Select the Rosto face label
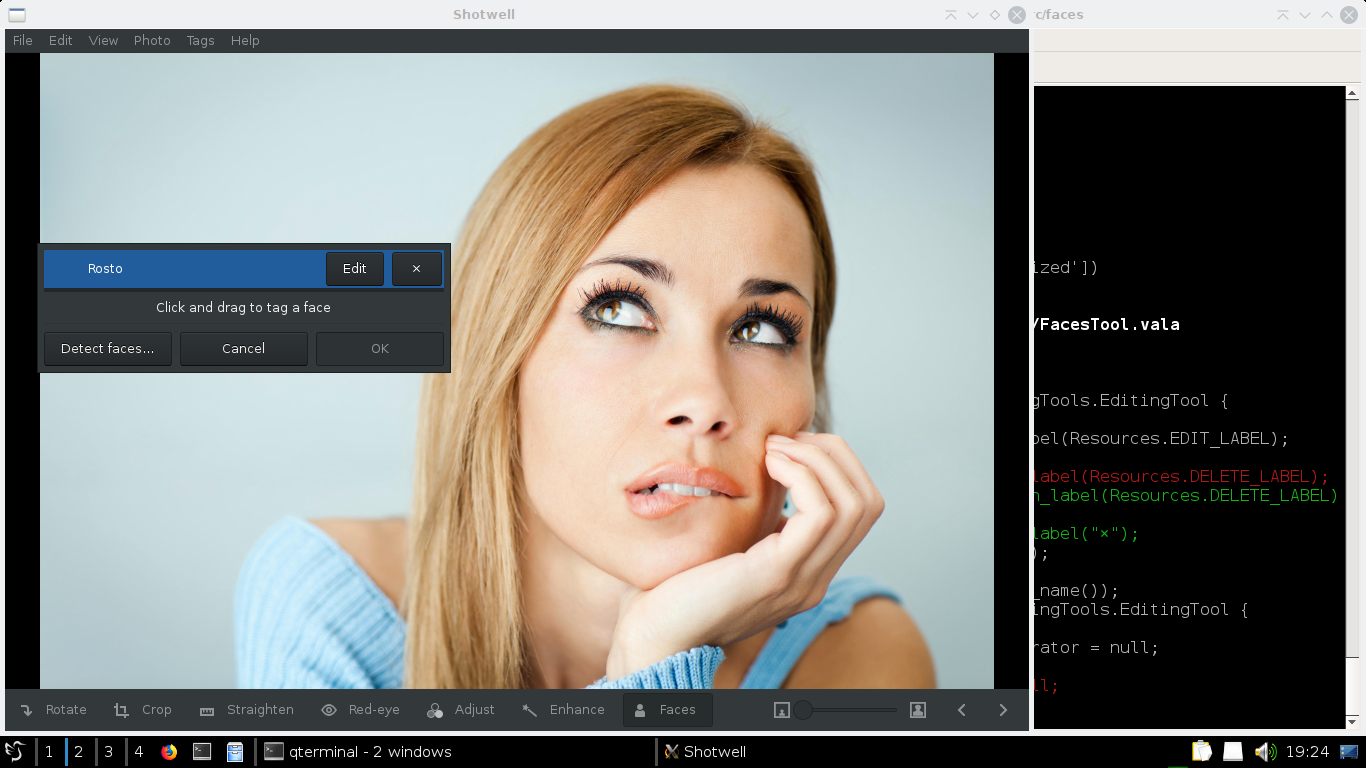This screenshot has height=768, width=1366. (105, 269)
